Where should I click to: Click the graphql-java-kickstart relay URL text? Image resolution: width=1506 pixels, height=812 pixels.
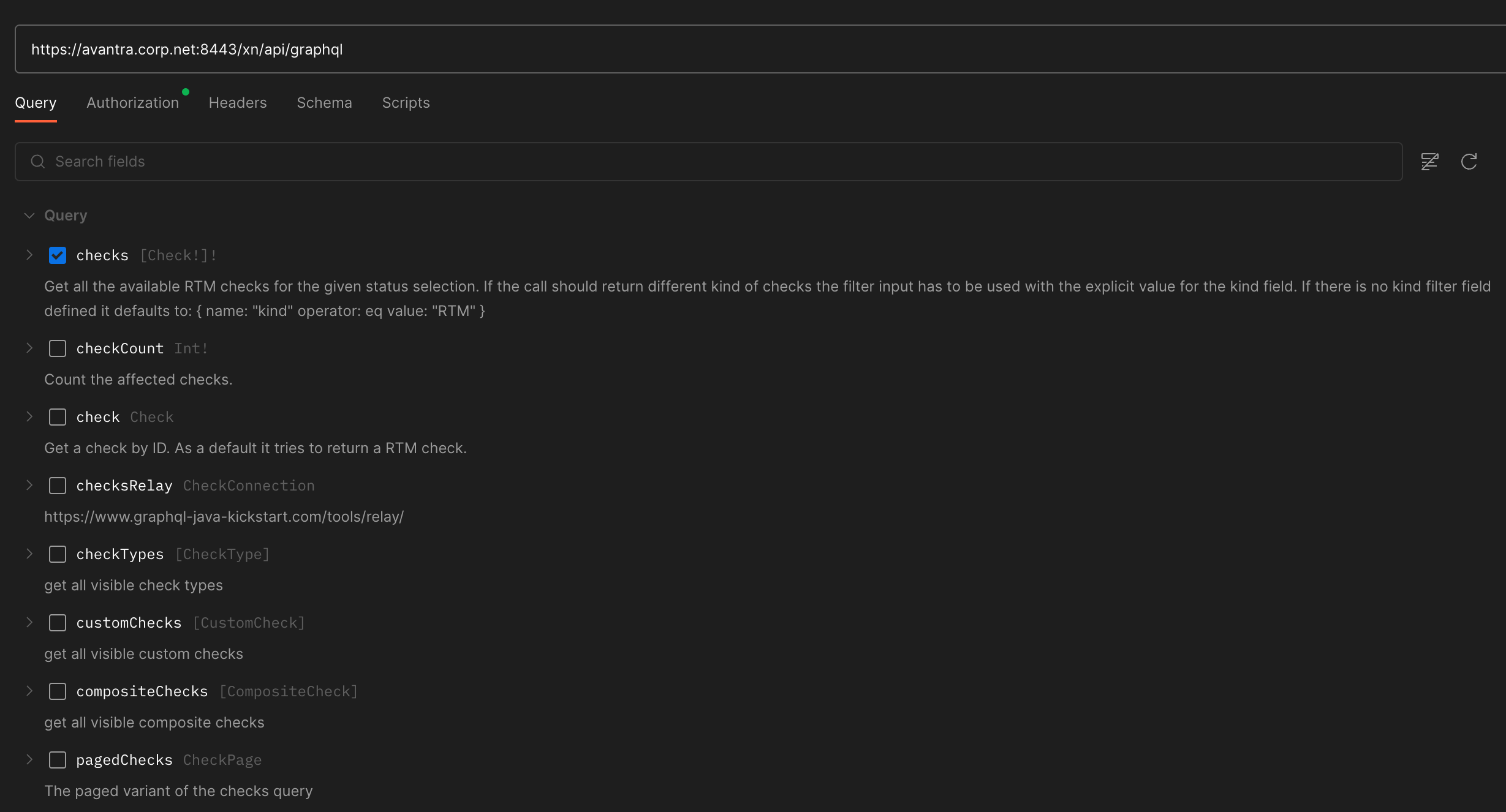point(224,517)
